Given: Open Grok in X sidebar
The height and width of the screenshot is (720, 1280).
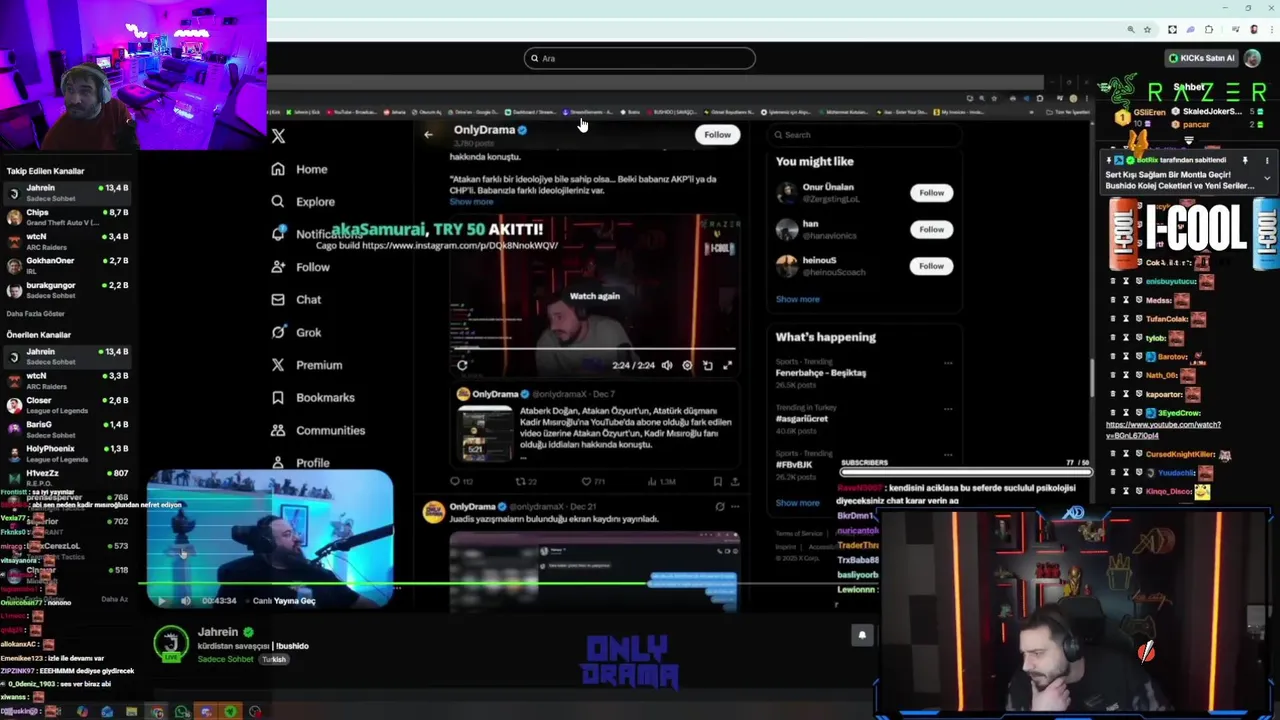Looking at the screenshot, I should click(296, 332).
